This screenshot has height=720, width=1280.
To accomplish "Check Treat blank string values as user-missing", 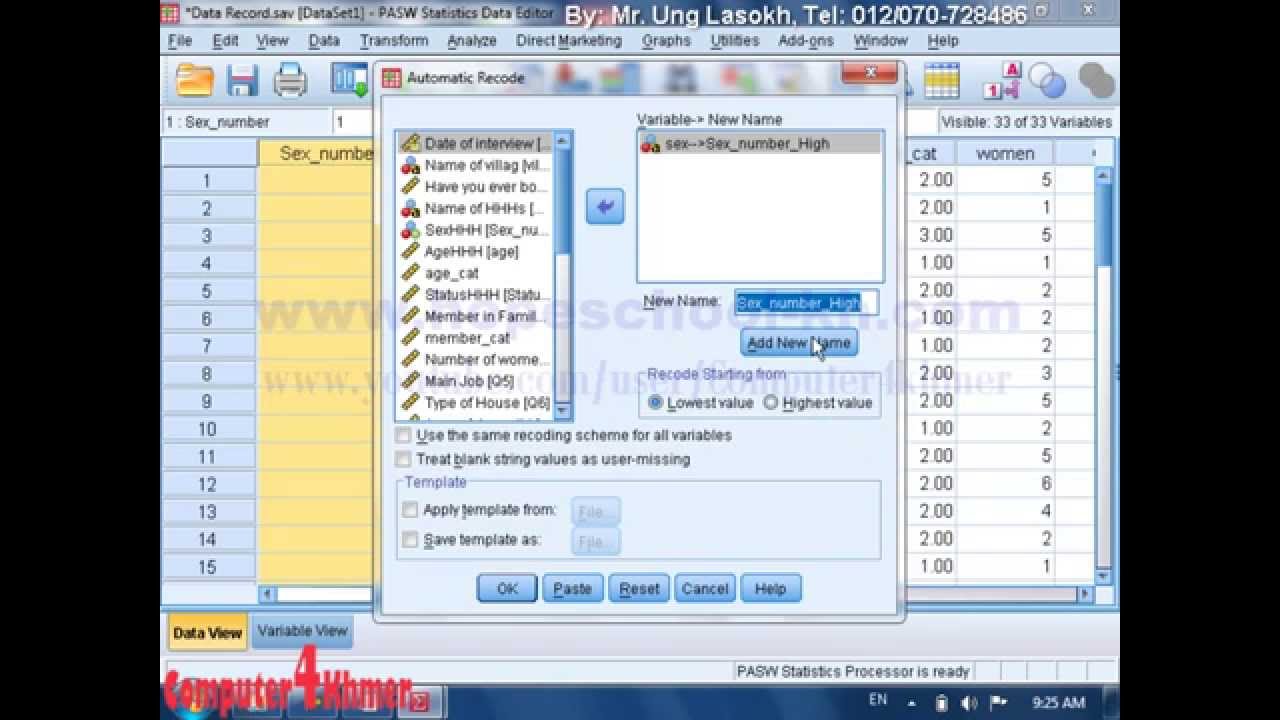I will click(x=403, y=459).
